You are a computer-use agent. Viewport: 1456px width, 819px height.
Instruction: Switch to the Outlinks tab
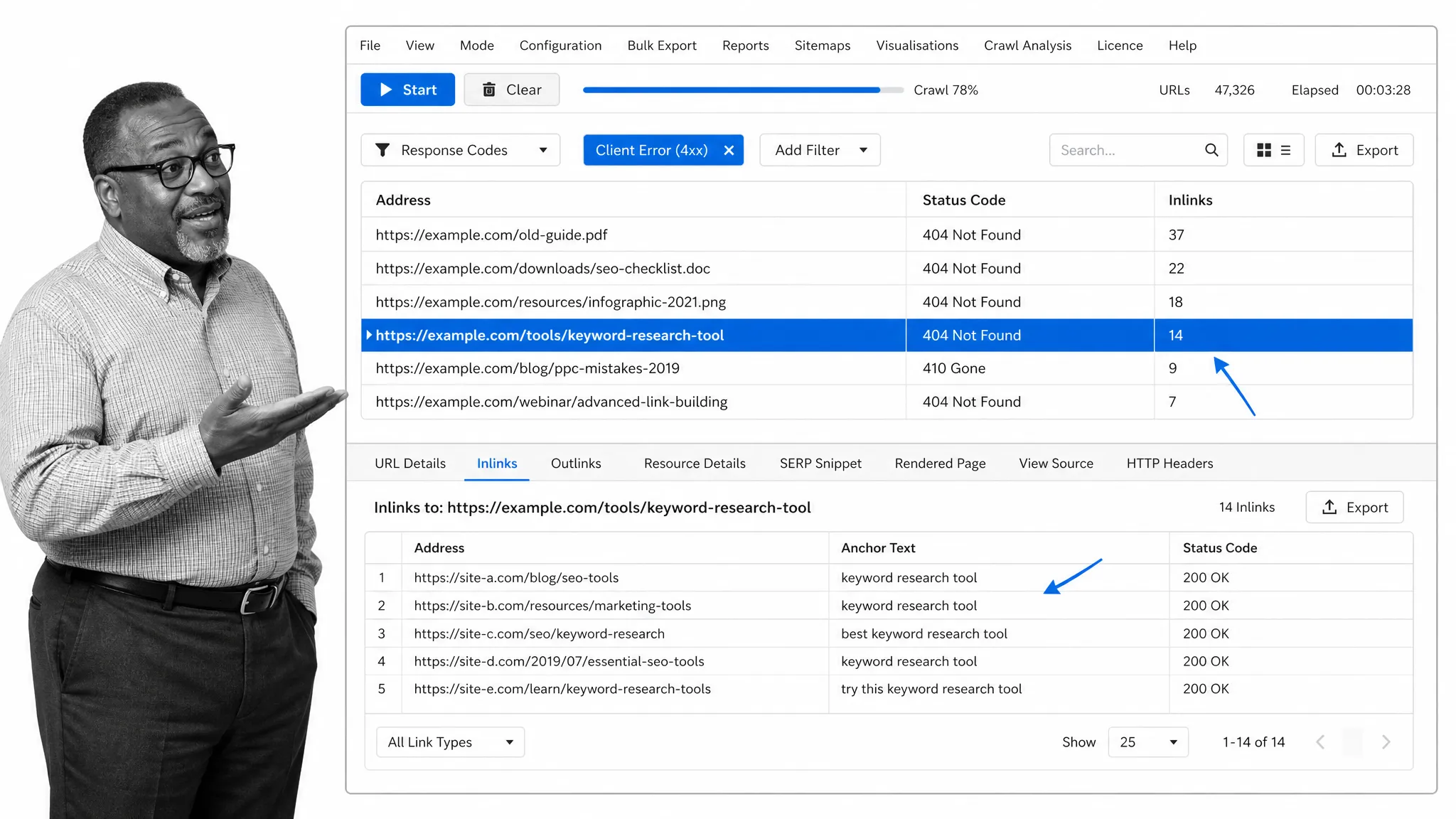pos(576,464)
